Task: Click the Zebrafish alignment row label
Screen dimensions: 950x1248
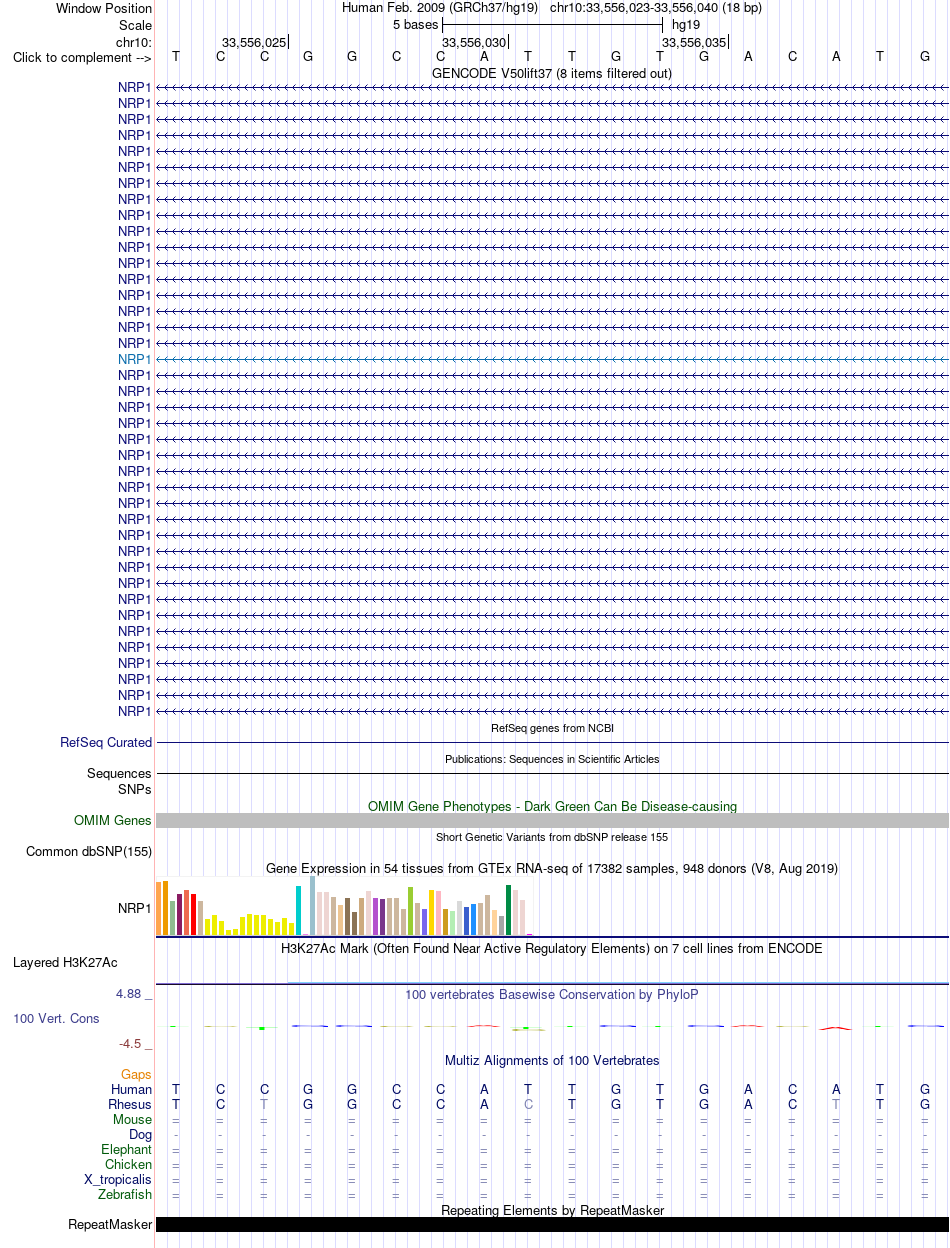Action: click(x=125, y=1195)
